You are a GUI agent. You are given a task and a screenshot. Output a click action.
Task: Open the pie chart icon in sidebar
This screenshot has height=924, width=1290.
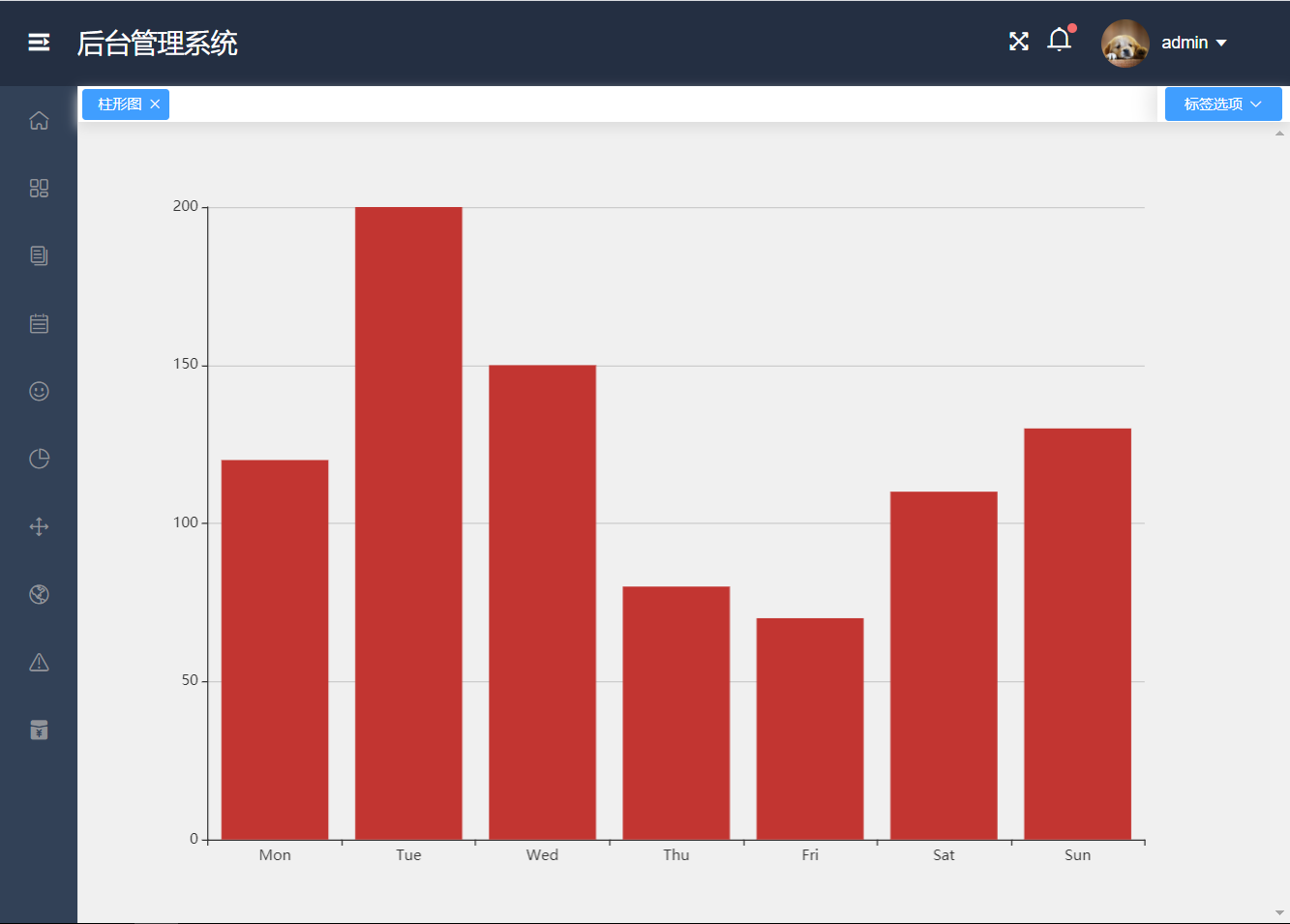click(39, 459)
